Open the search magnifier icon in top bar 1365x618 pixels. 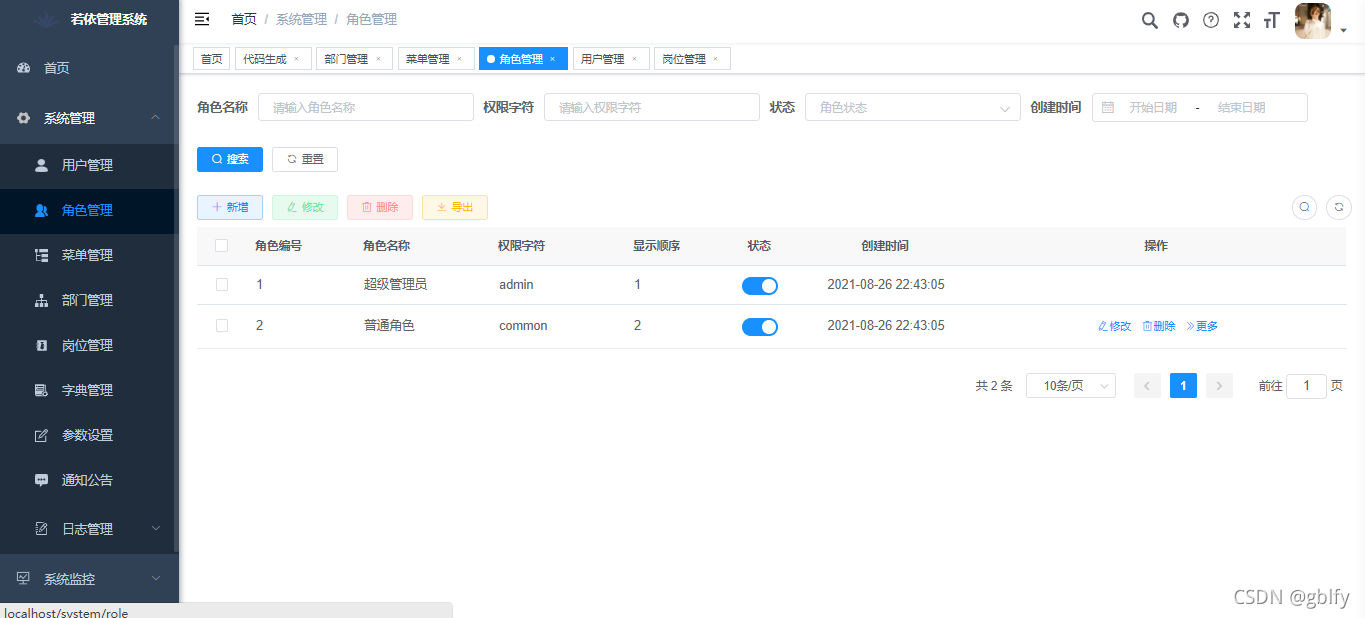coord(1149,19)
